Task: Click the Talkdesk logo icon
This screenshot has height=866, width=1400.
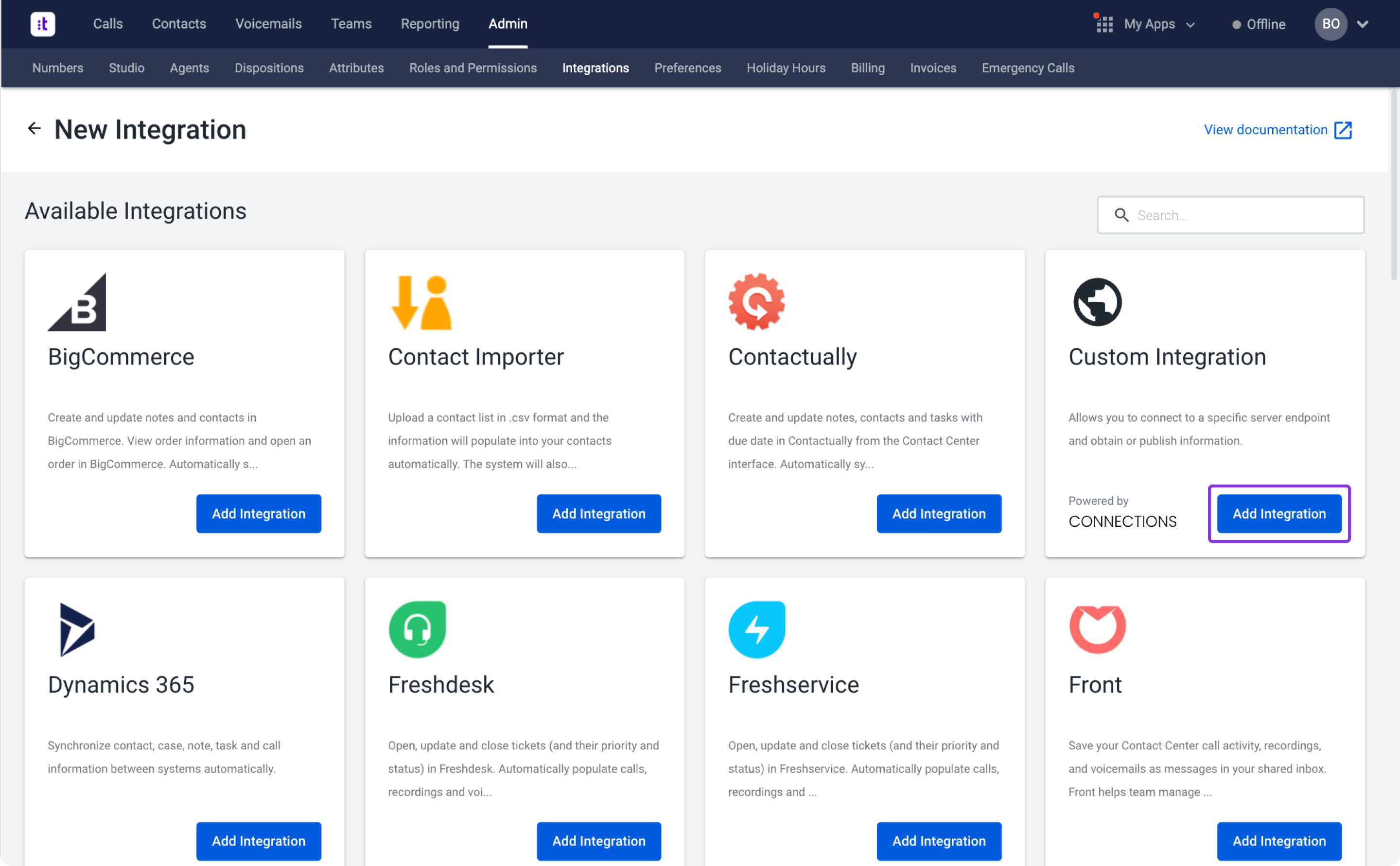Action: pos(42,24)
